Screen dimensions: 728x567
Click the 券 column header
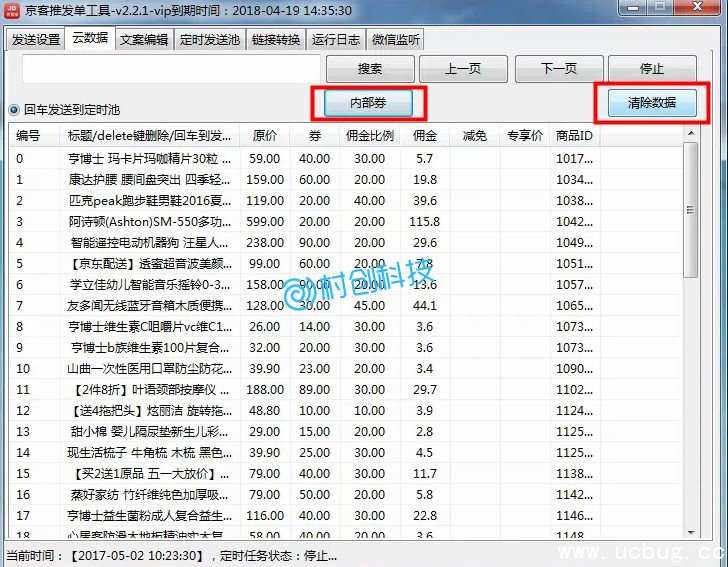pos(315,136)
